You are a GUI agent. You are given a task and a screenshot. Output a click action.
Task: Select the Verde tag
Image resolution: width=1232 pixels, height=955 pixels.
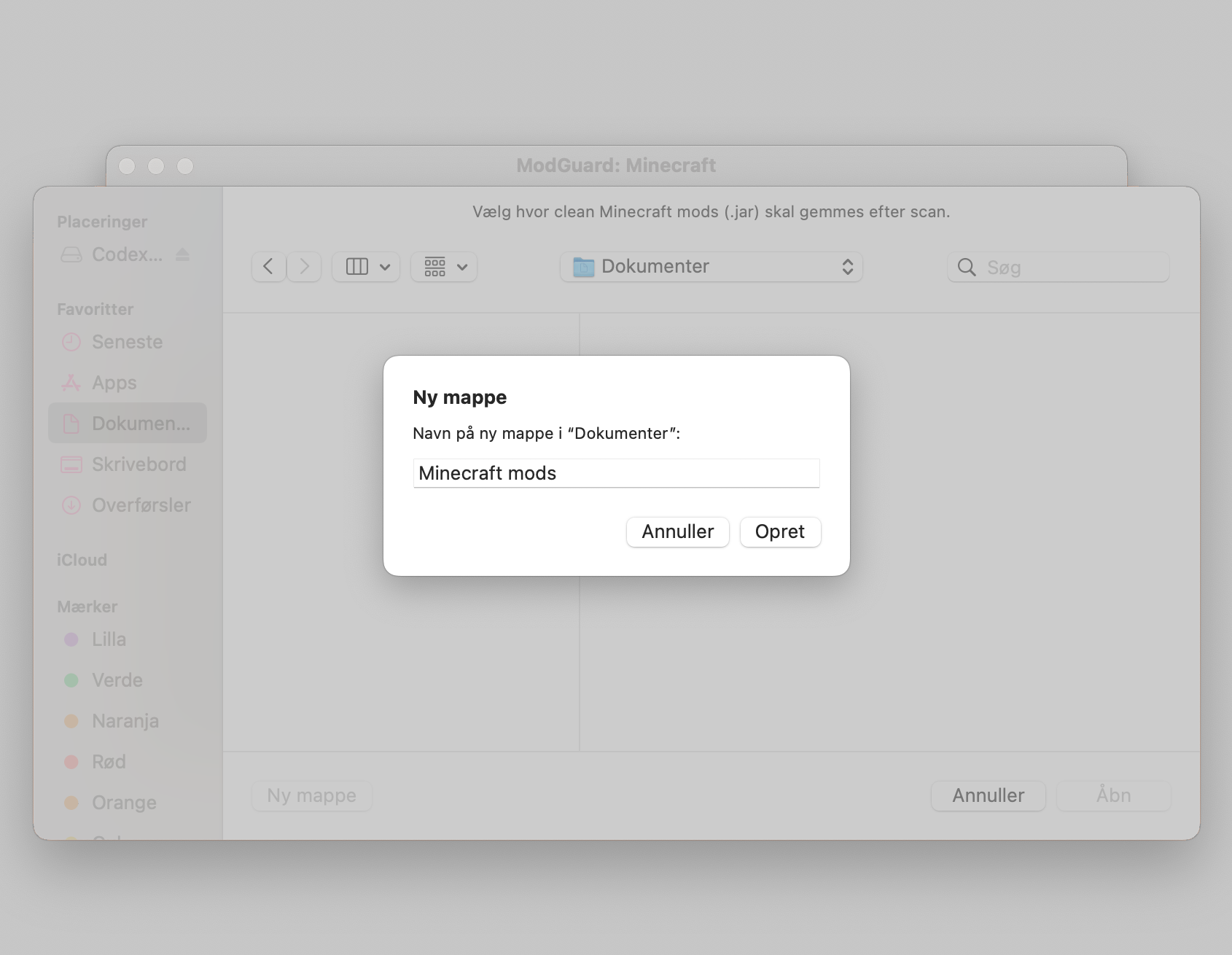click(x=128, y=680)
